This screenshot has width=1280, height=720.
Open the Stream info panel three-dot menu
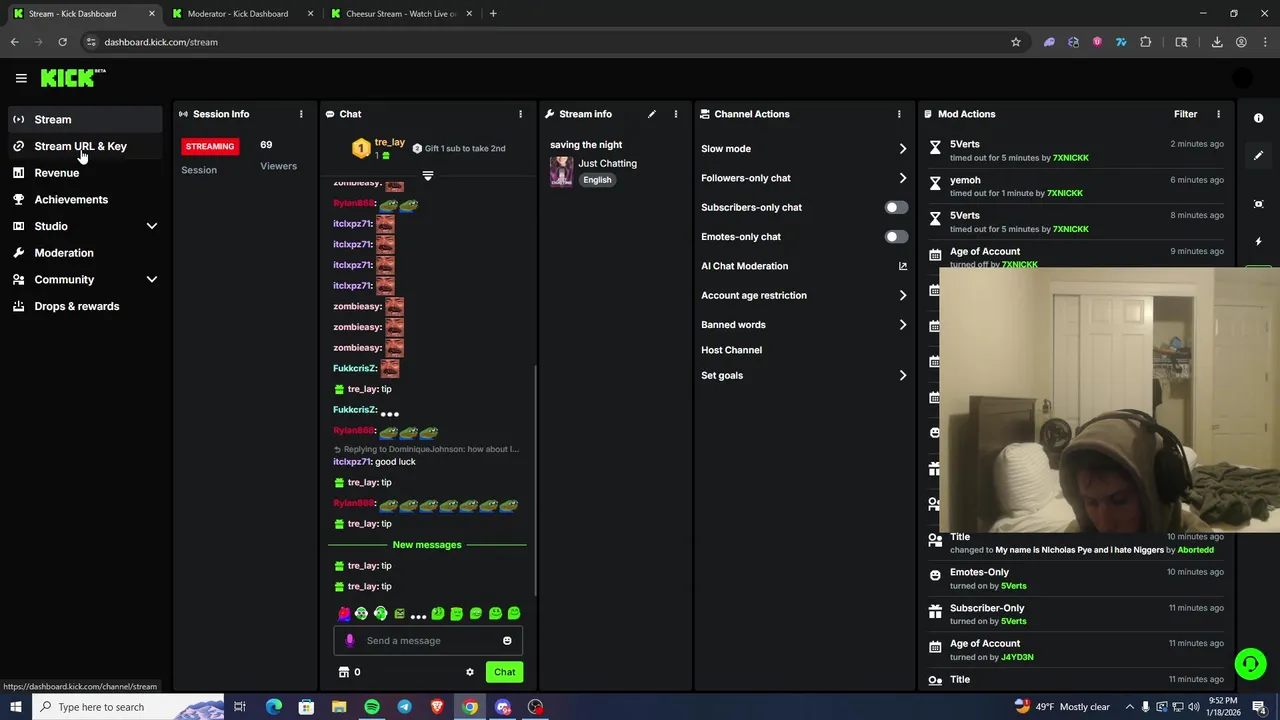pos(675,114)
